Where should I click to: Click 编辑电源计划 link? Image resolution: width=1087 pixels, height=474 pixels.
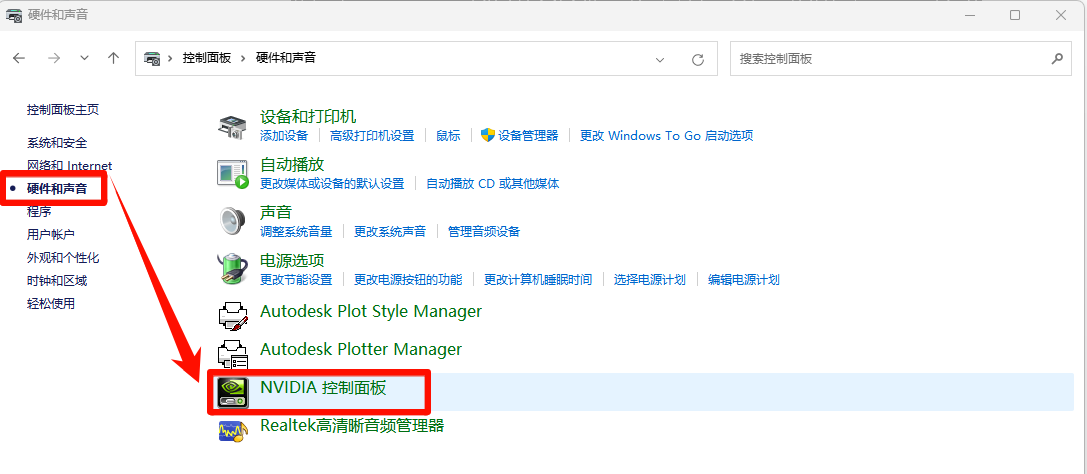pyautogui.click(x=744, y=280)
